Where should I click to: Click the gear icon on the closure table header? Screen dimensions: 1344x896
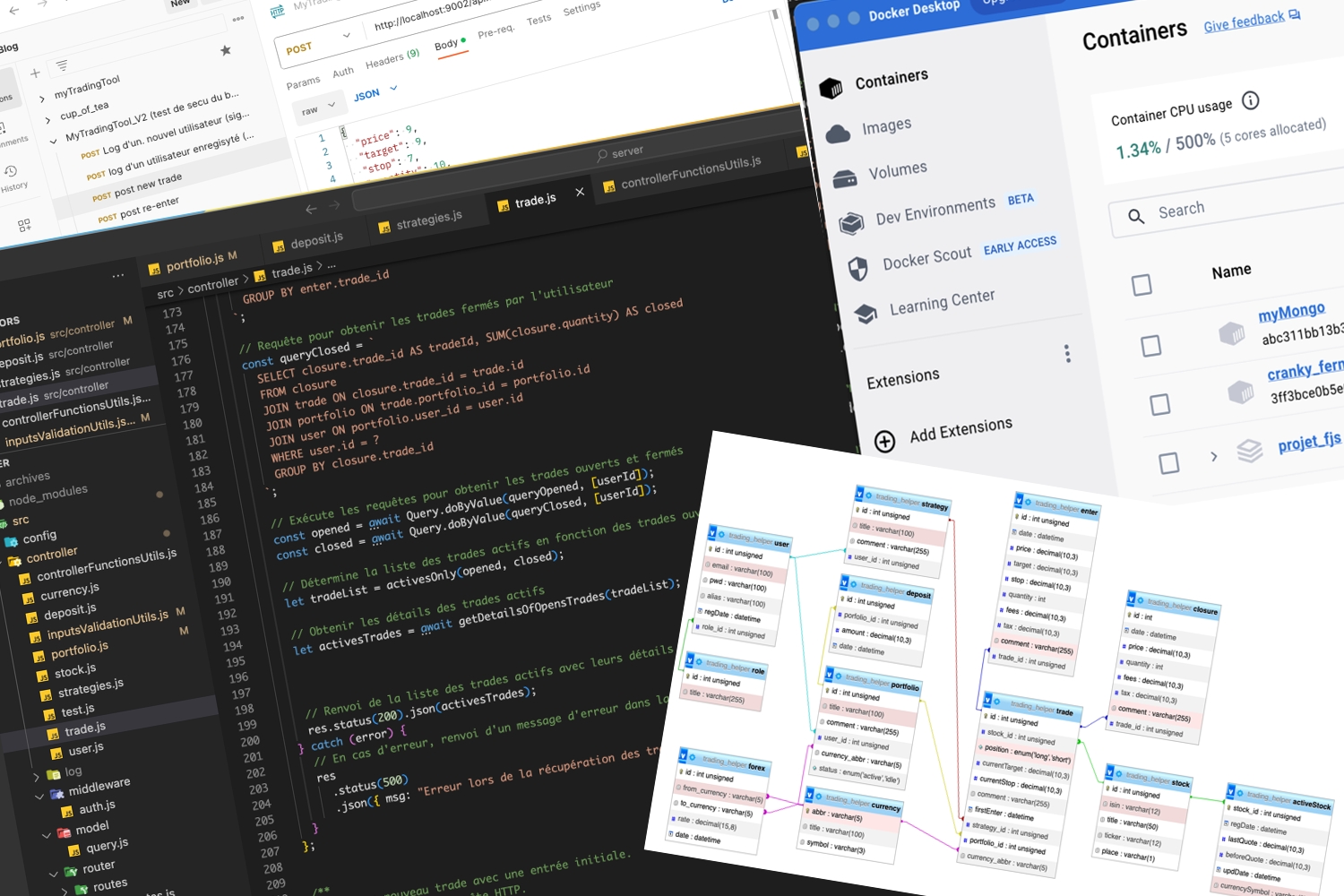pos(1141,599)
